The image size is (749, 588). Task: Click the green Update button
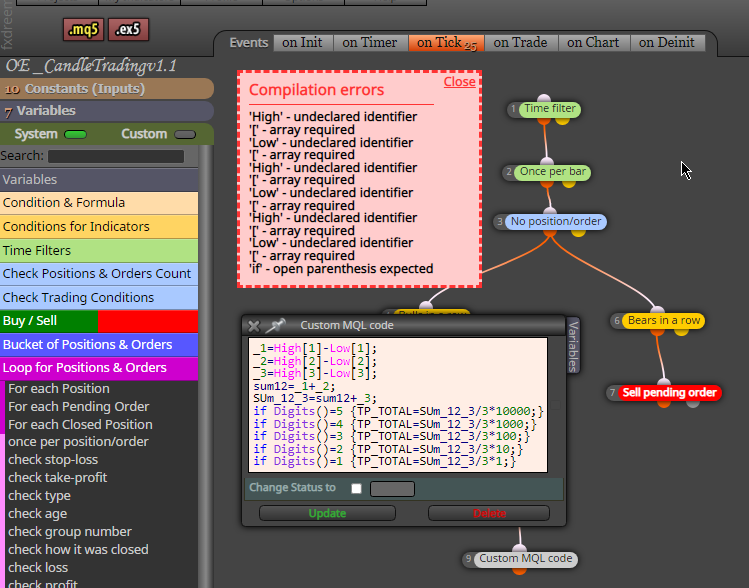coord(327,513)
